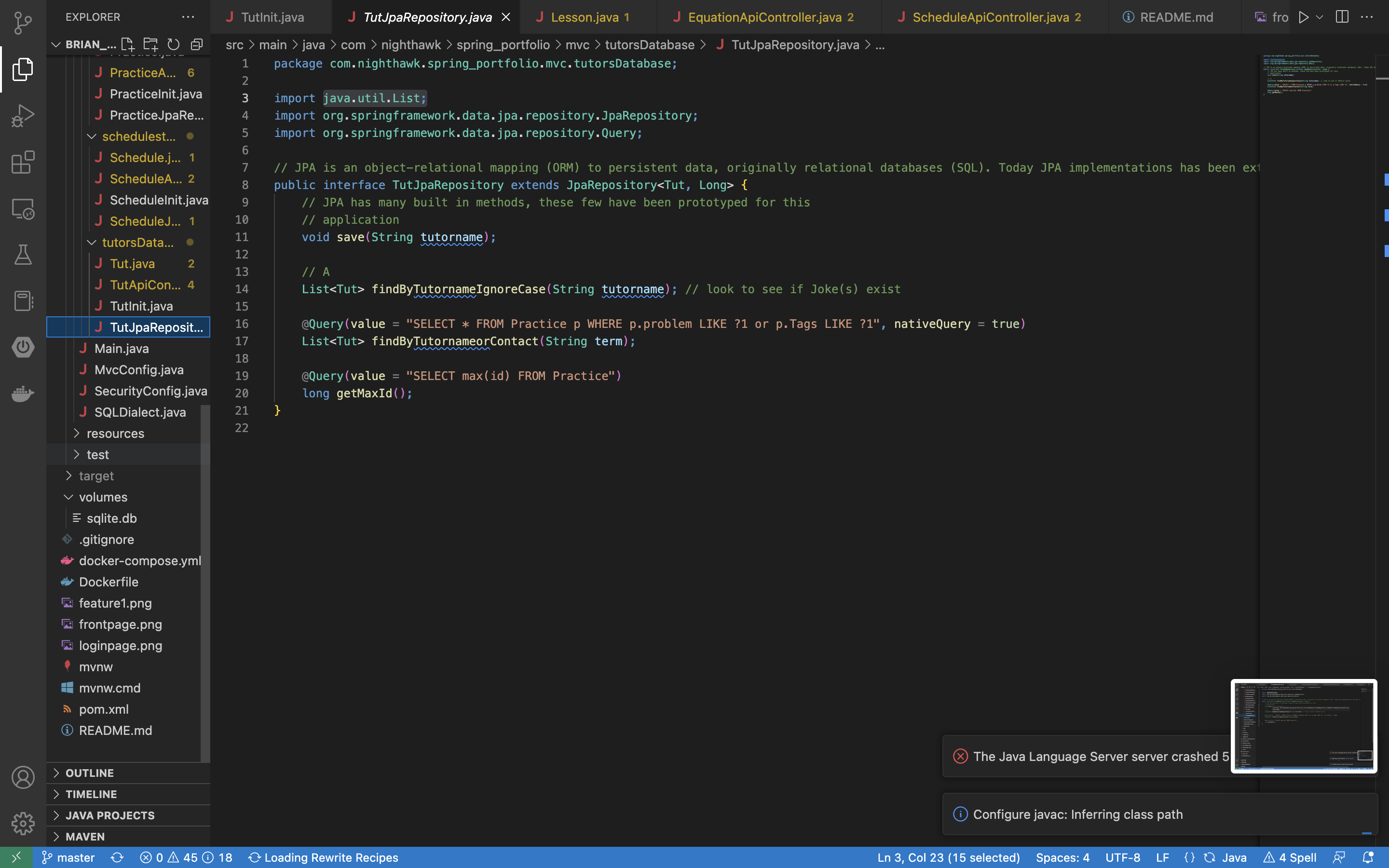Change encoding via UTF-8
Viewport: 1389px width, 868px height.
tap(1123, 857)
